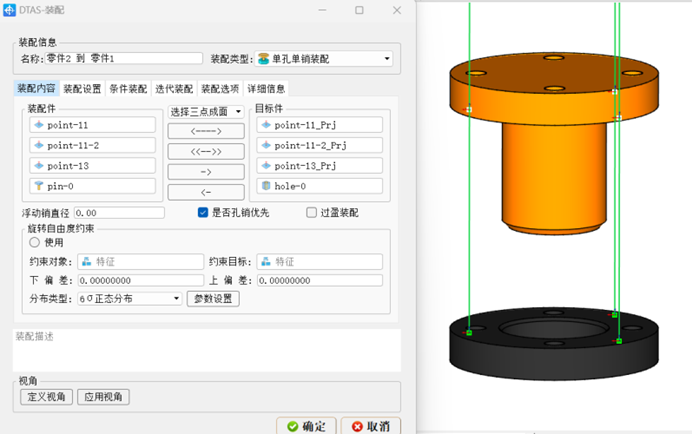Open the 装配类型 dropdown
The height and width of the screenshot is (434, 692).
pos(387,59)
